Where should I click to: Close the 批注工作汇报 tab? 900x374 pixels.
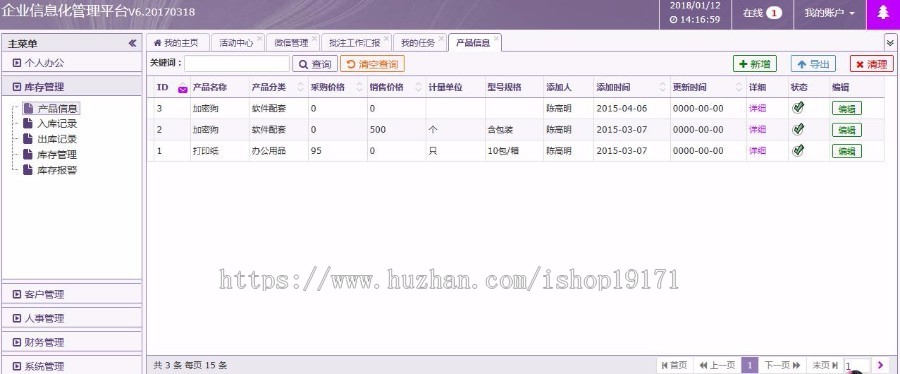[386, 38]
